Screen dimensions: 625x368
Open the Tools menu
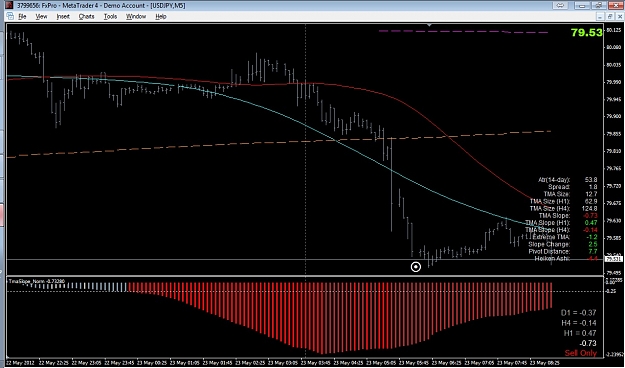point(110,16)
